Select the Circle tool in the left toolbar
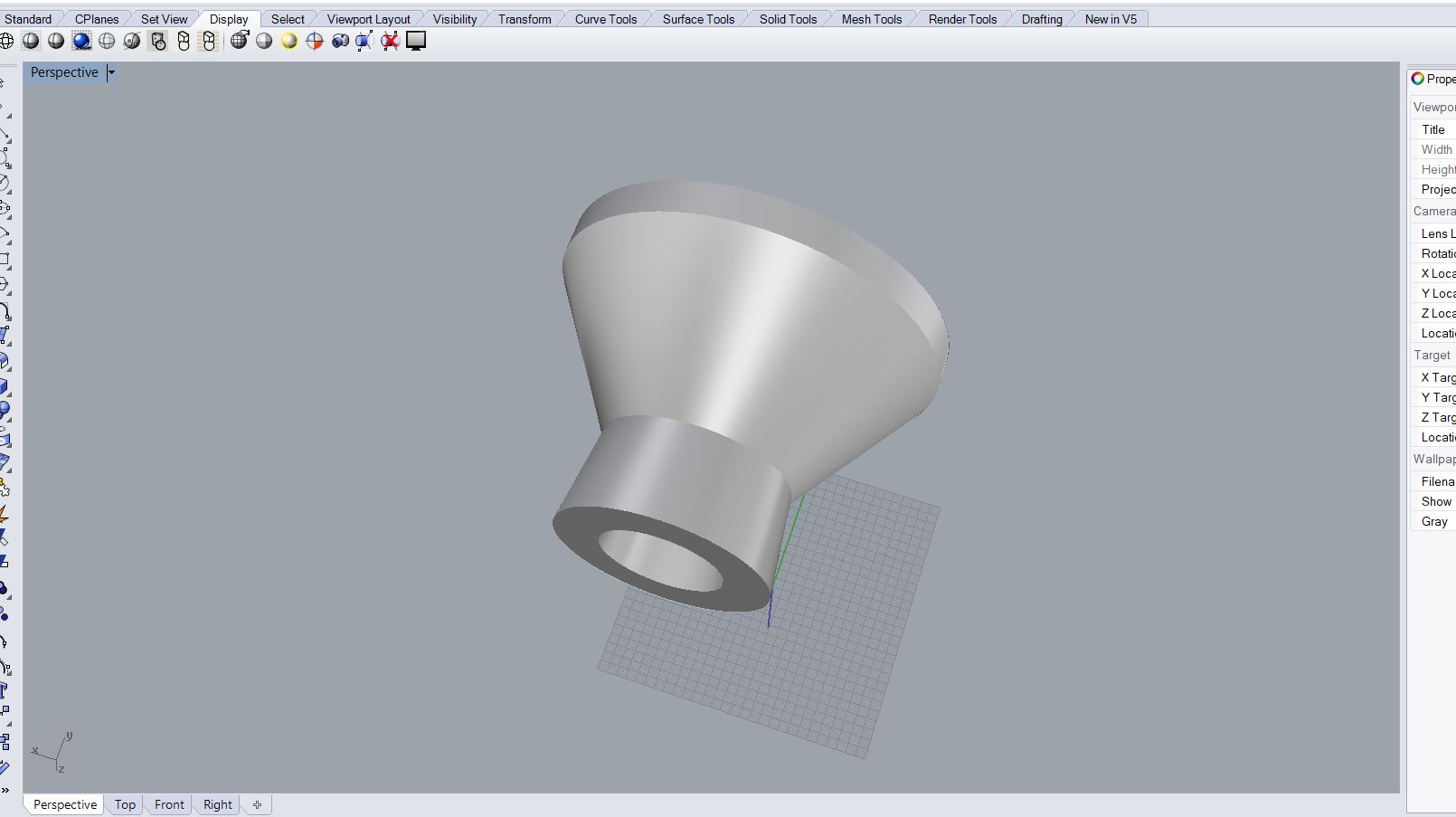 pos(5,185)
